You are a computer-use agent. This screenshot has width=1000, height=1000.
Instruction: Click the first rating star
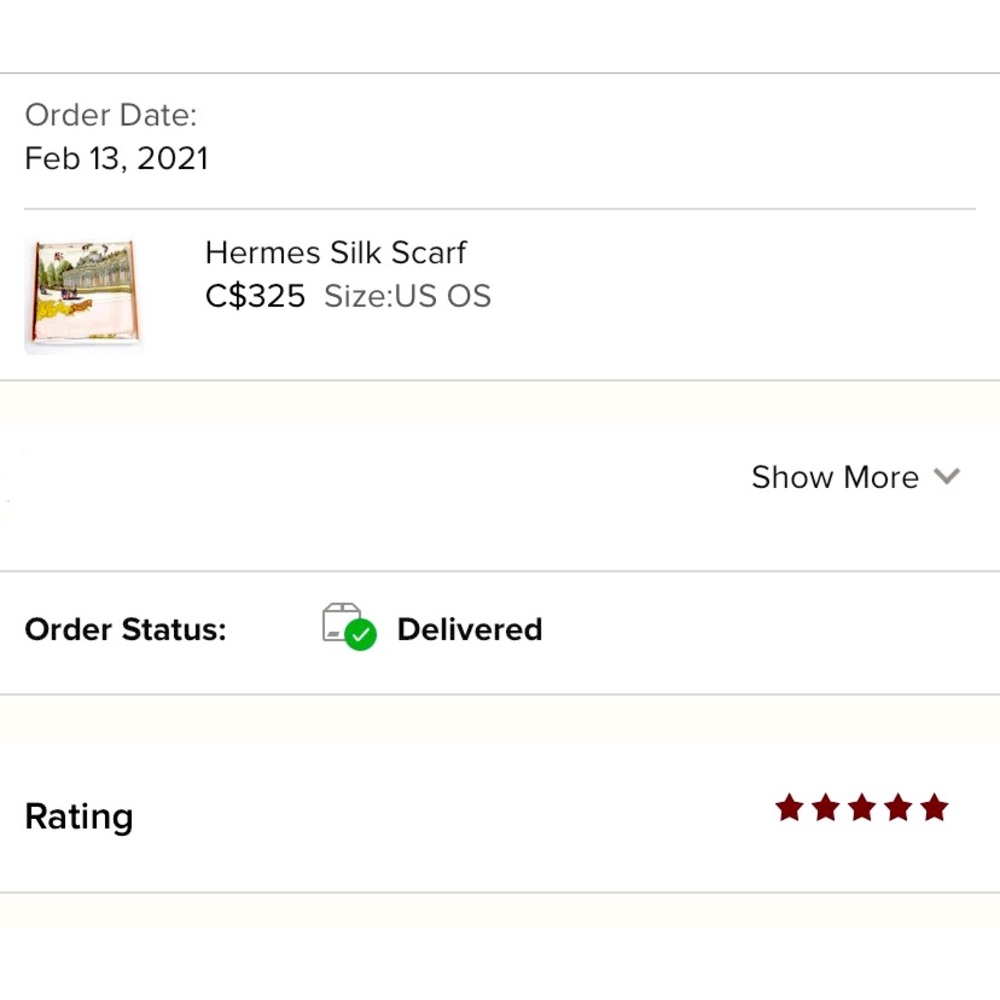point(789,807)
